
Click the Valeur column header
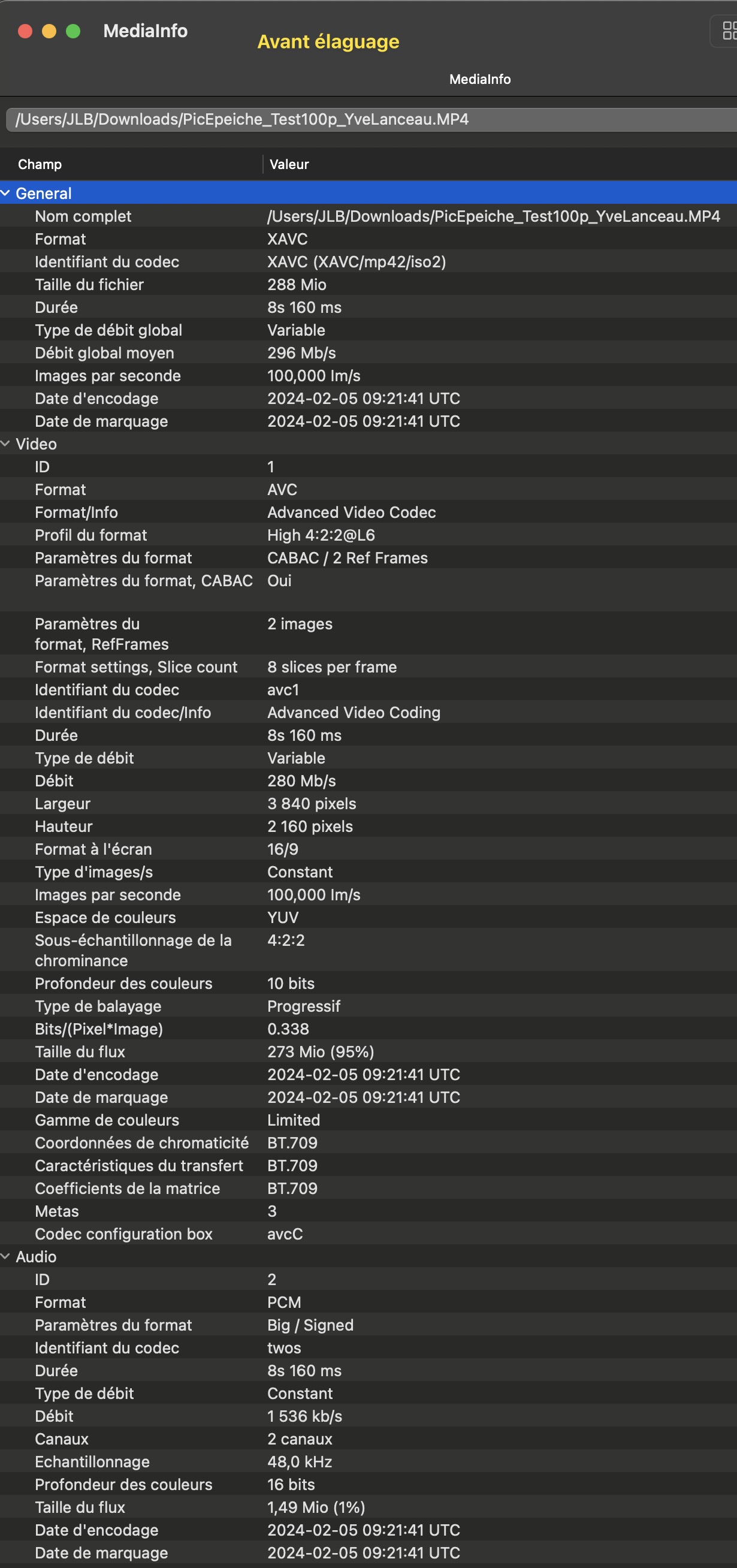289,164
